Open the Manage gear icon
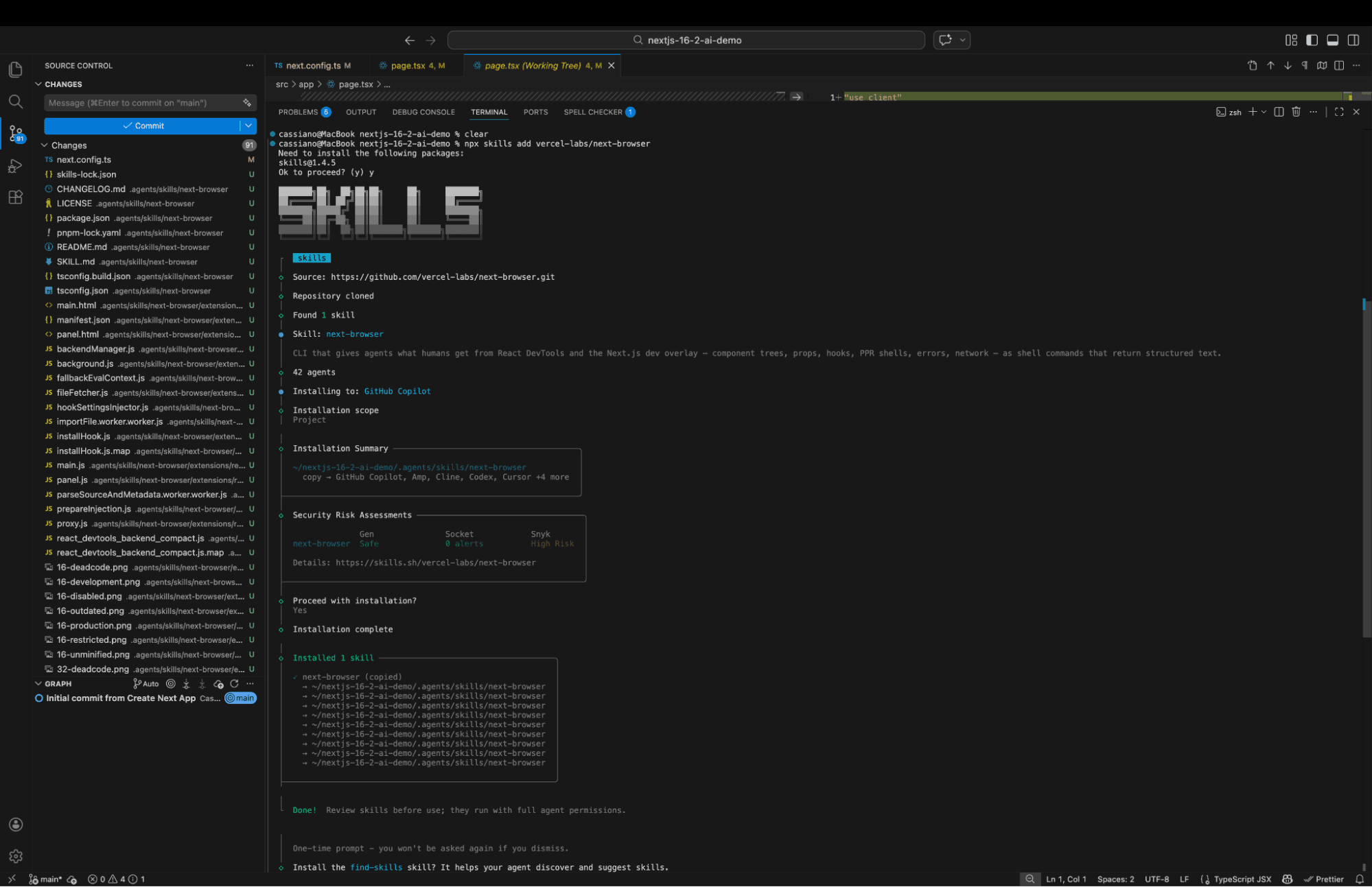1372x887 pixels. point(15,856)
